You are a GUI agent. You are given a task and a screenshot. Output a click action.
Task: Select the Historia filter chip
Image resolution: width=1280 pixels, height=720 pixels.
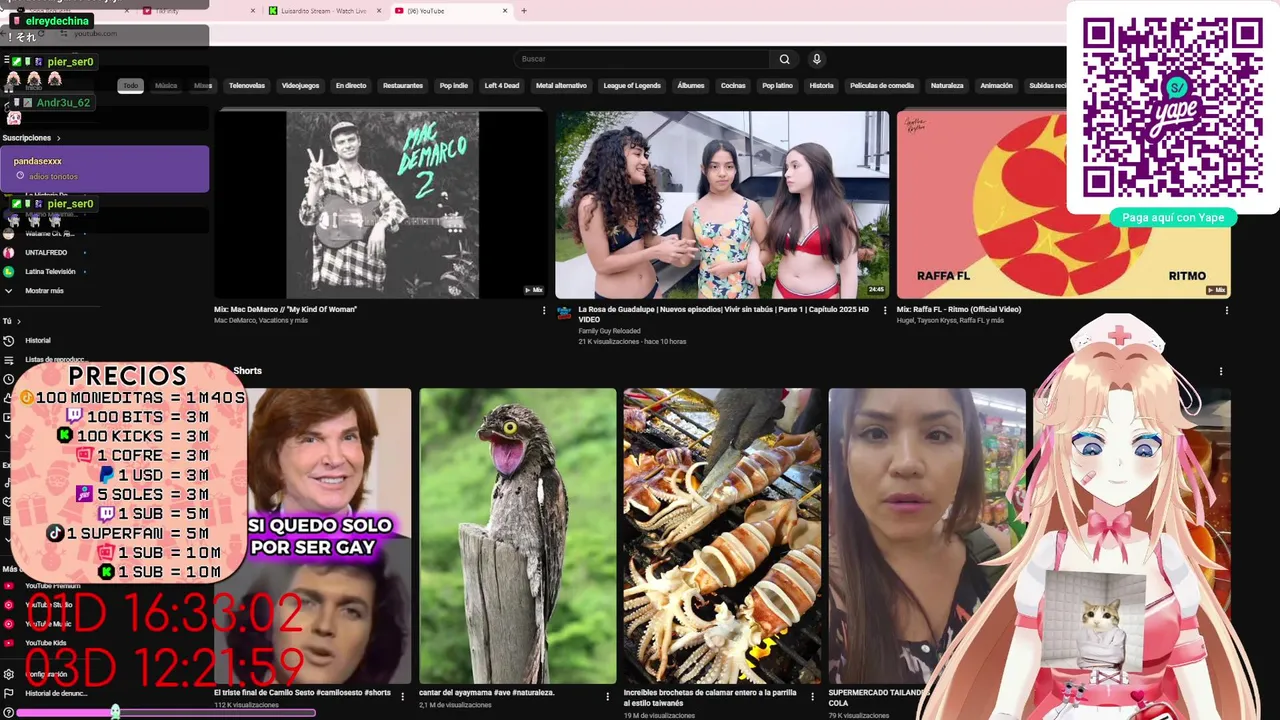point(822,86)
